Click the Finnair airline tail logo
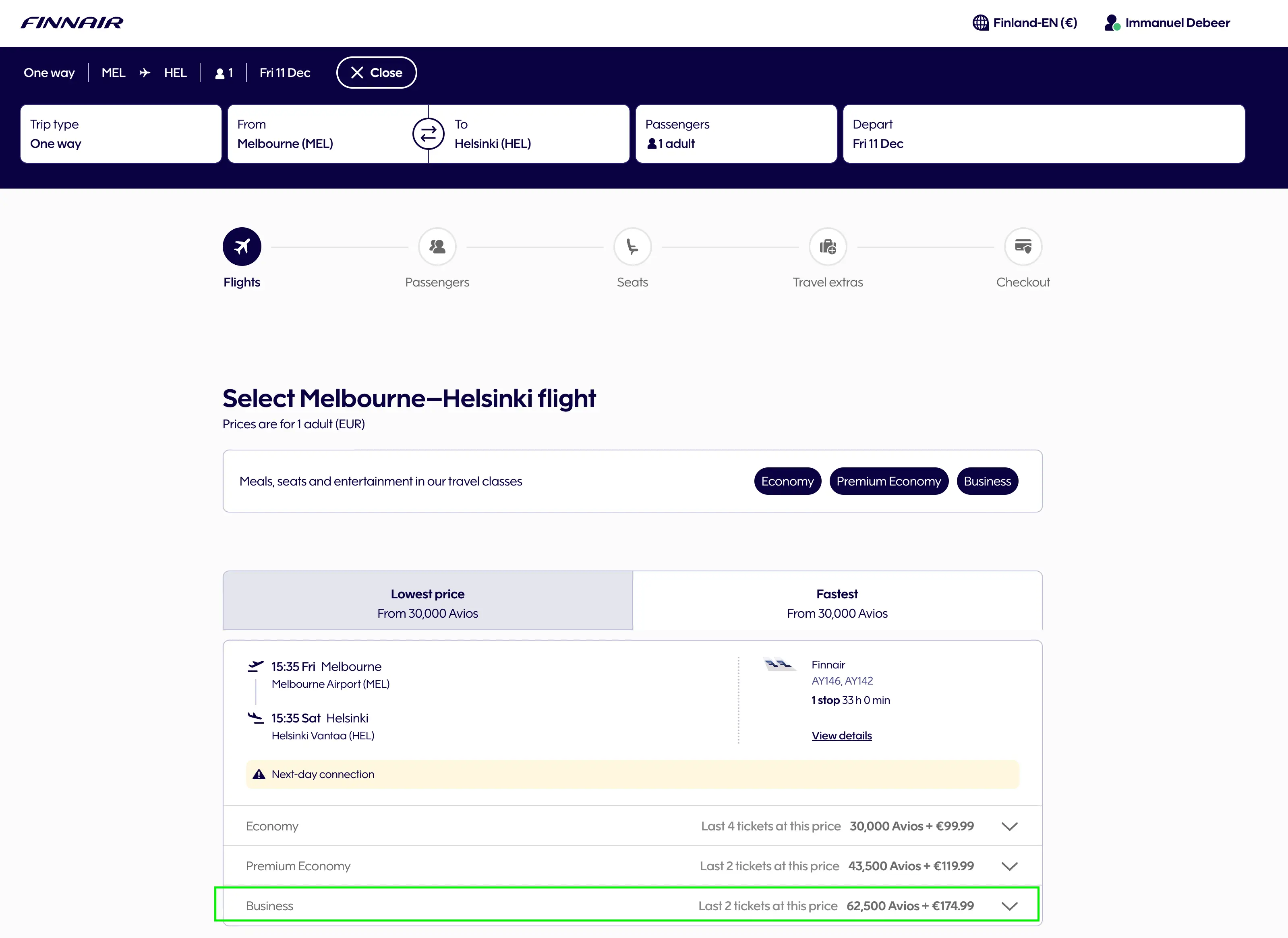 (780, 664)
